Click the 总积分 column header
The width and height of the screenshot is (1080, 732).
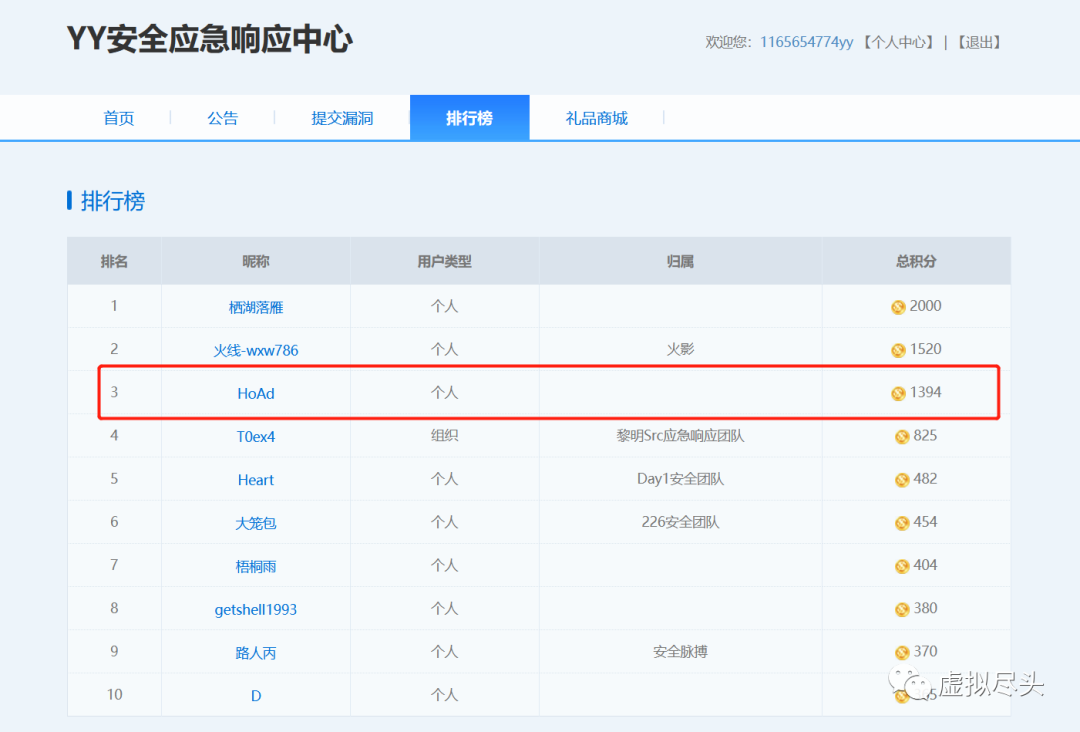coord(916,261)
